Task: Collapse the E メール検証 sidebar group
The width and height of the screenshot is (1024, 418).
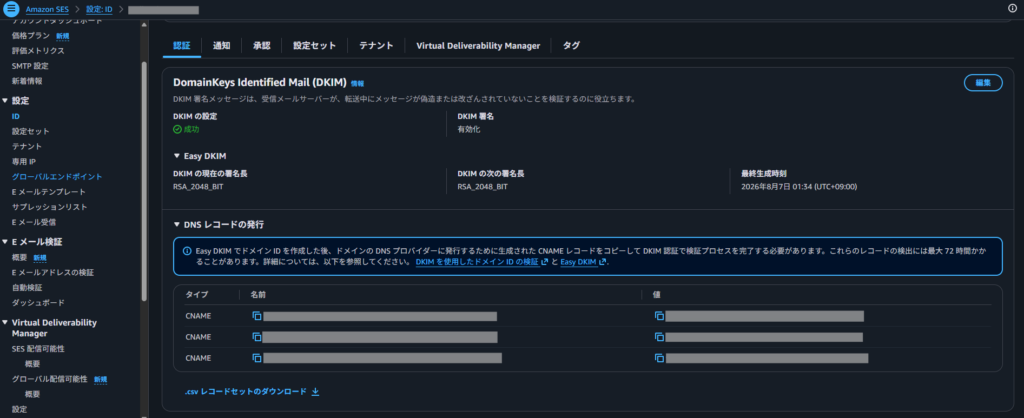Action: pos(5,242)
